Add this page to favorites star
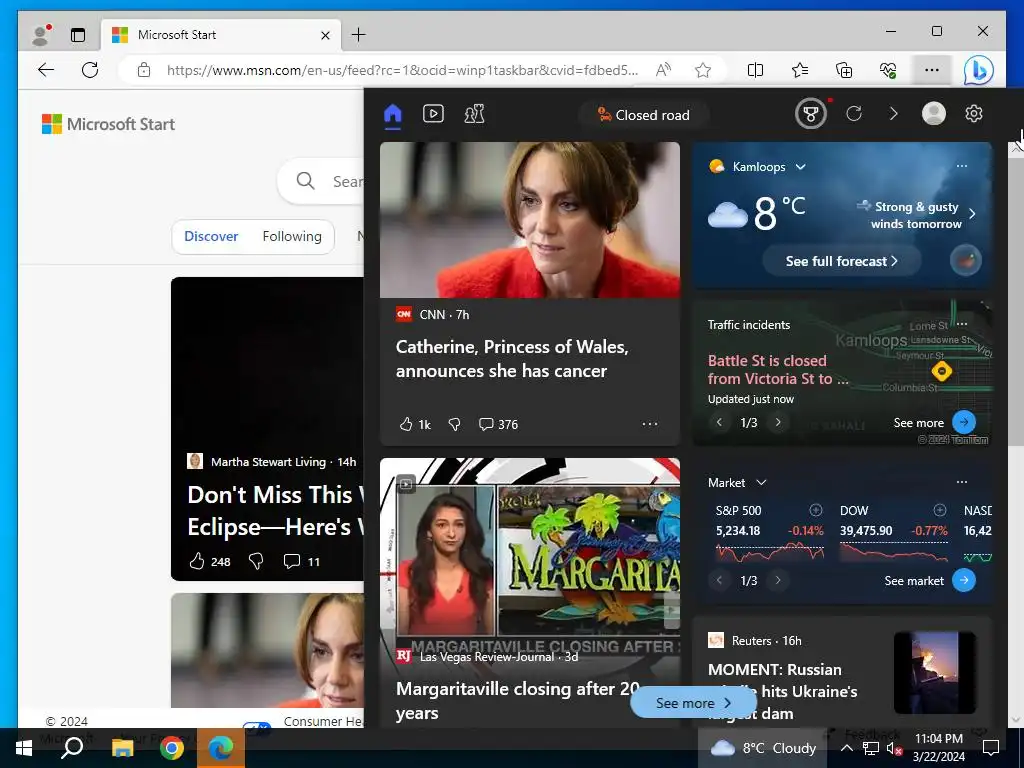 point(703,70)
